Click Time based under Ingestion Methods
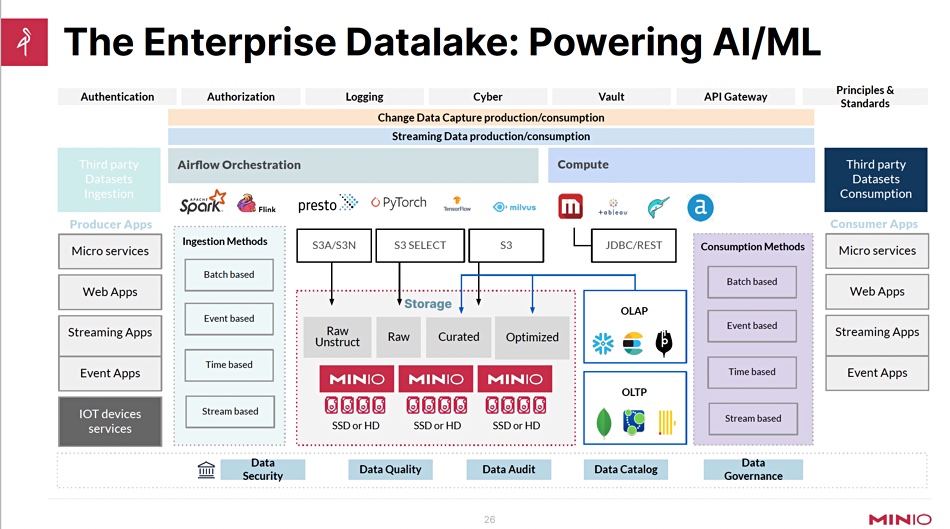This screenshot has height=529, width=950. (x=229, y=365)
